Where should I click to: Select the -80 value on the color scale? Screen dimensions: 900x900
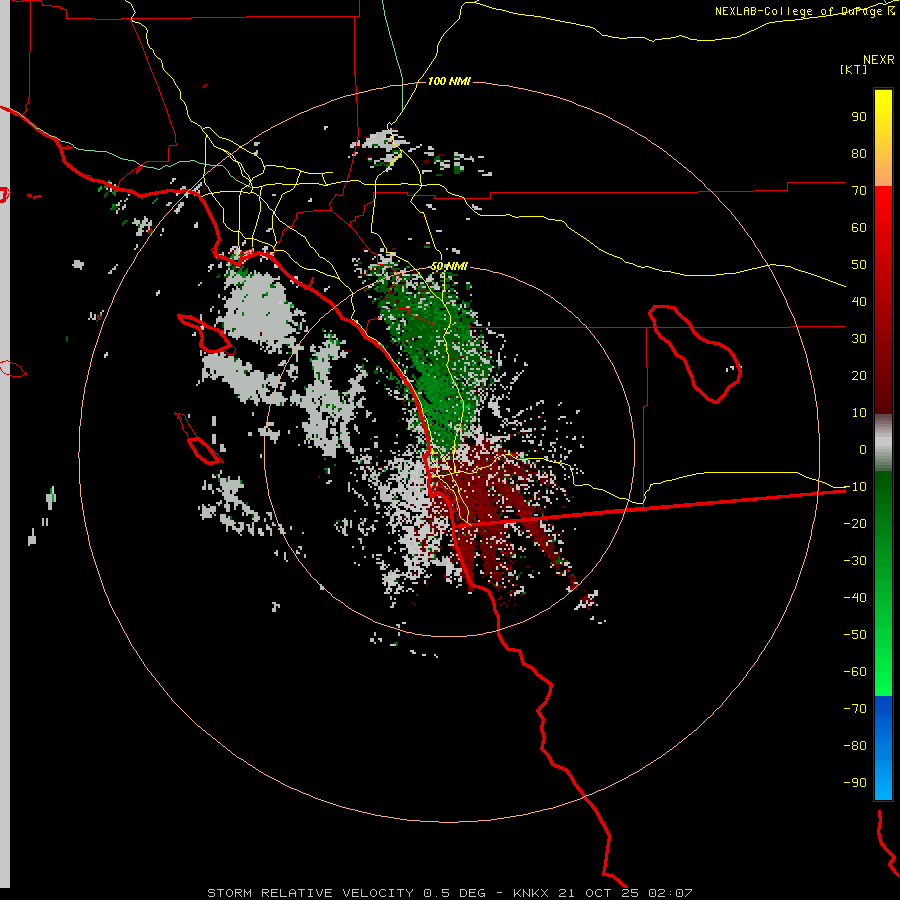pos(855,746)
